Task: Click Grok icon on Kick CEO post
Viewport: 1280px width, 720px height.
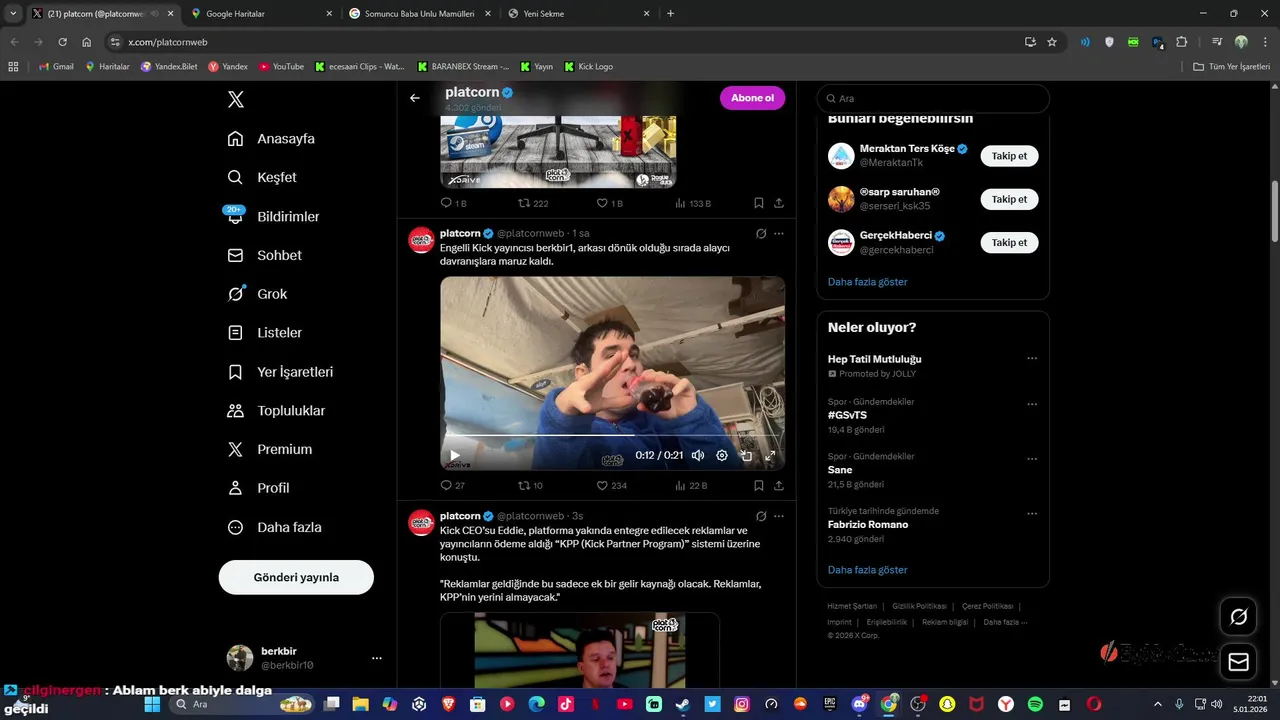Action: point(761,516)
